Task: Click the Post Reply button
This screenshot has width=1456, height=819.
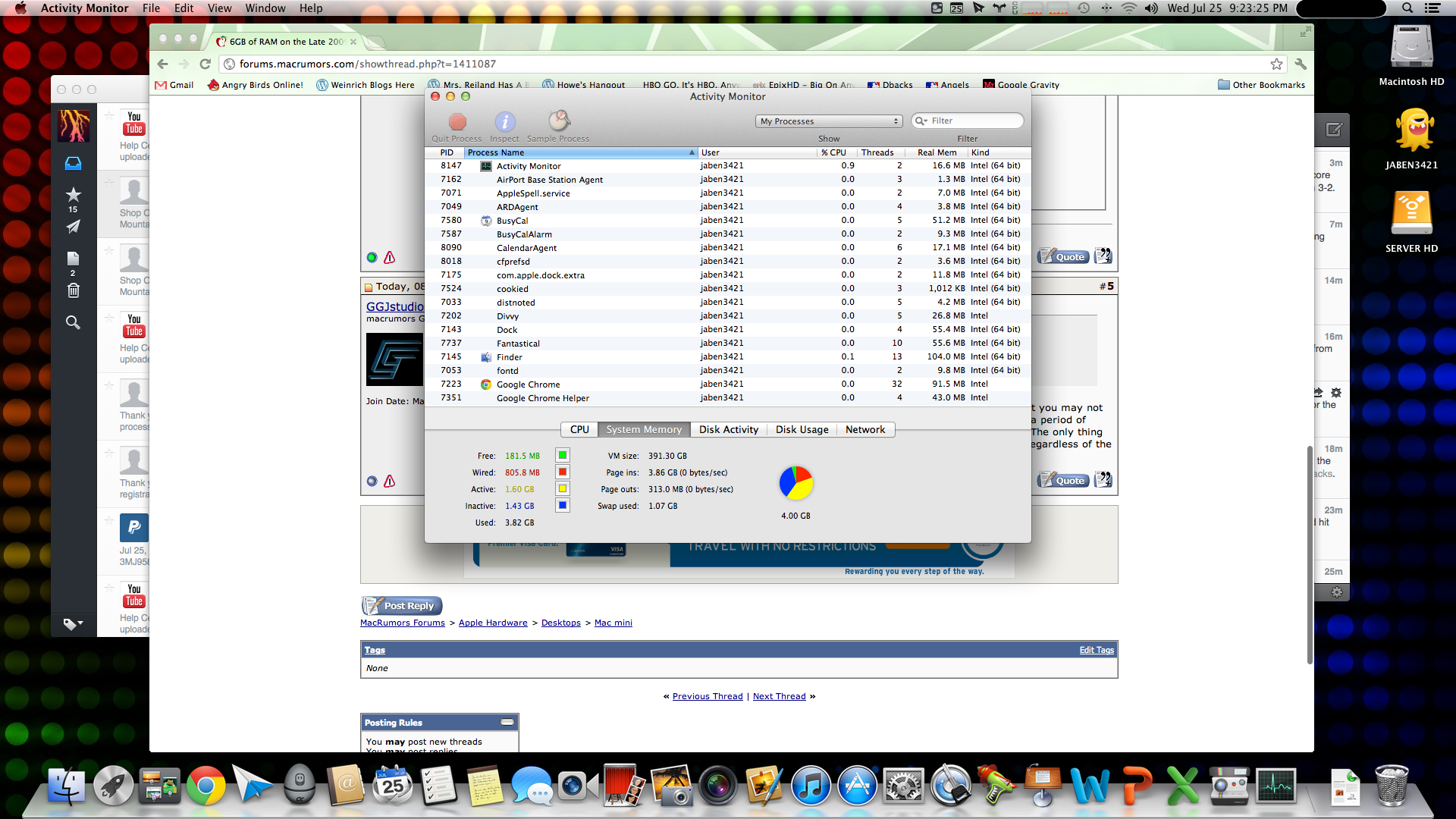Action: 402,605
